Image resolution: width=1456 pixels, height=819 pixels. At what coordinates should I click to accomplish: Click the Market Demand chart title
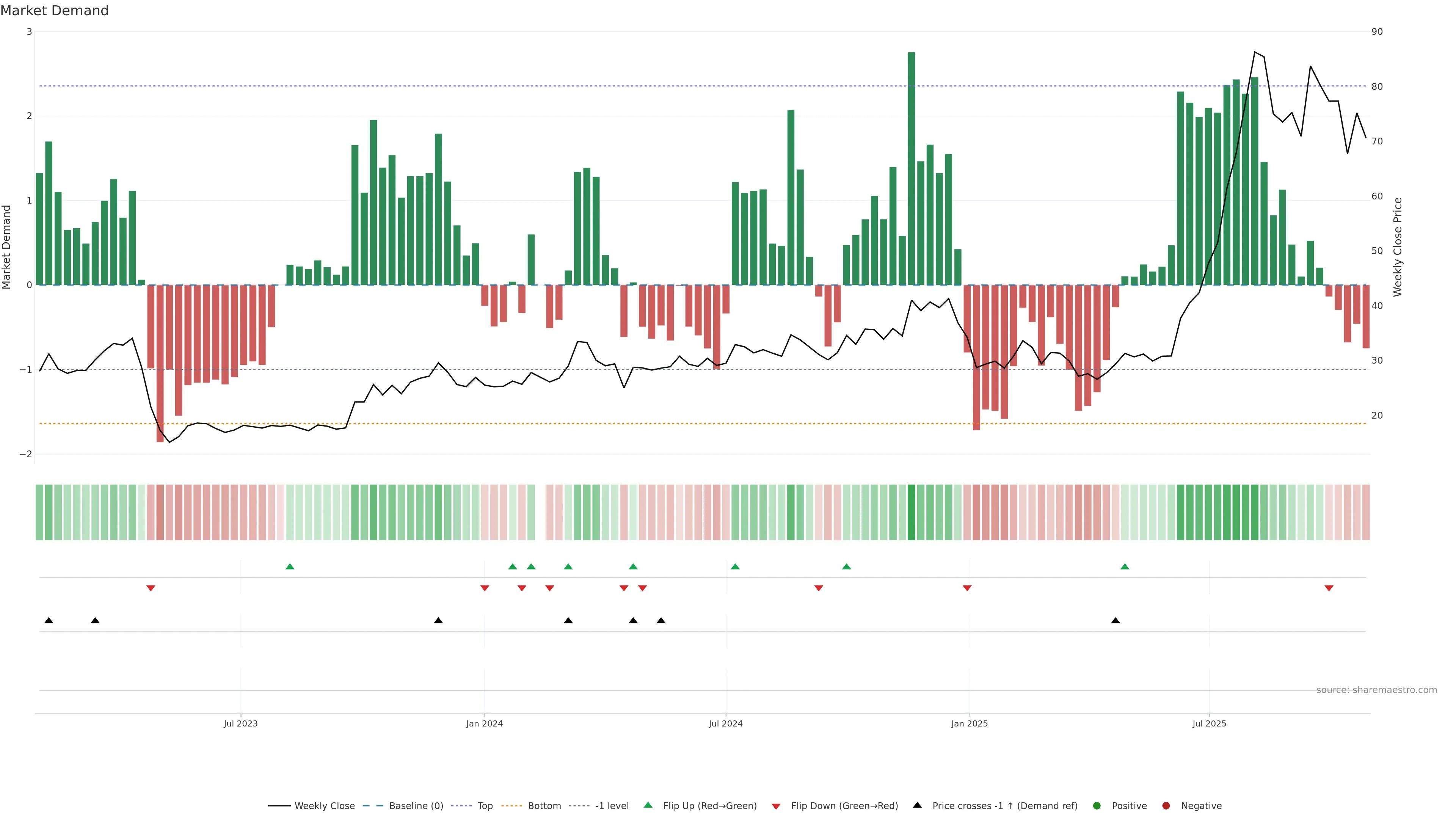55,11
